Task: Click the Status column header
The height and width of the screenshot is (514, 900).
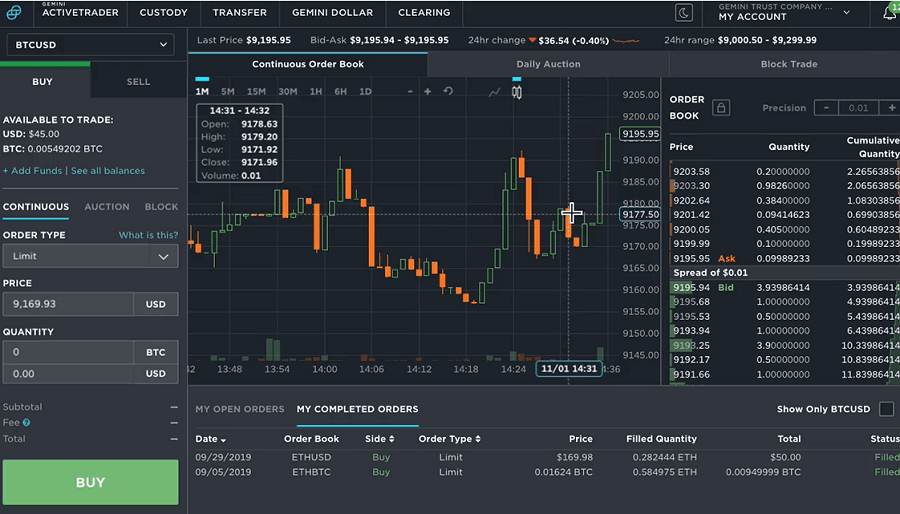Action: [x=885, y=439]
